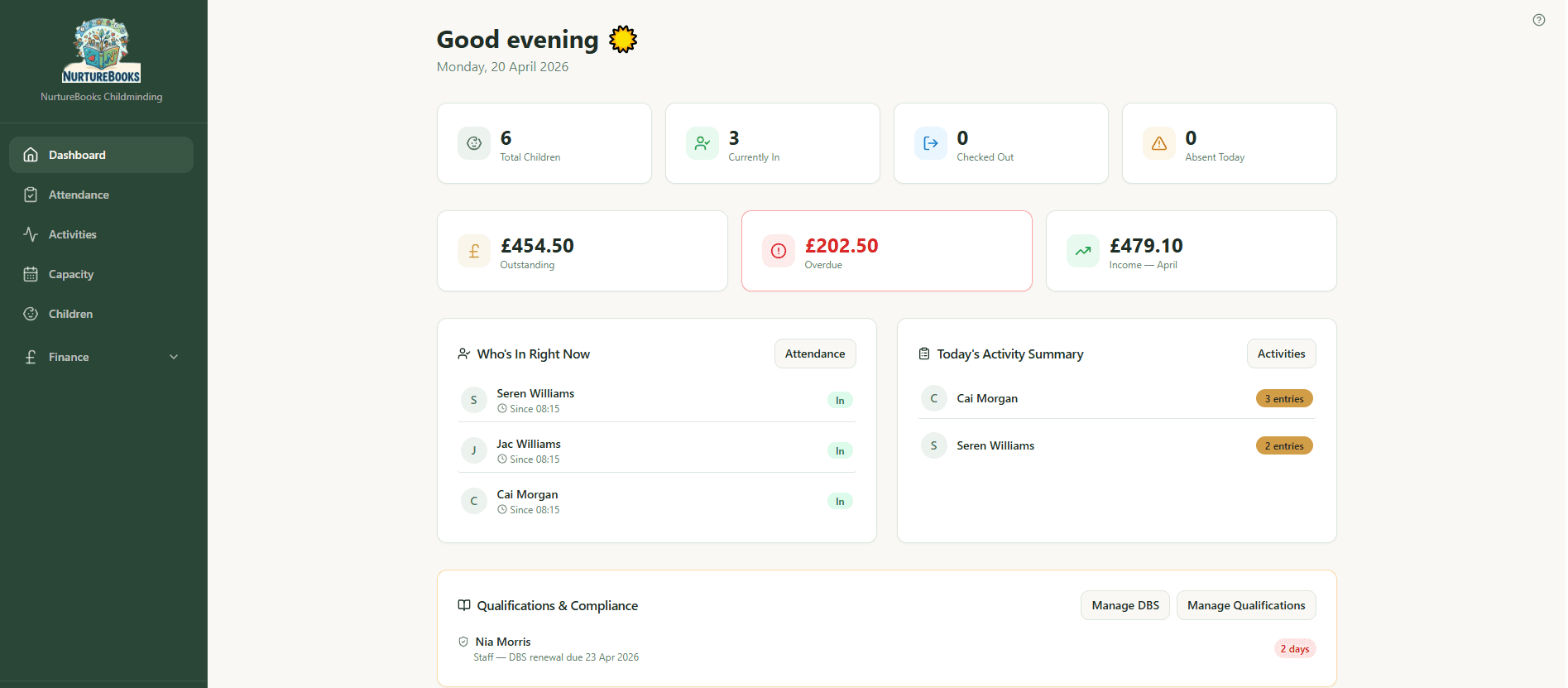
Task: Click the name Seren Williams in Who's In list
Action: (535, 393)
